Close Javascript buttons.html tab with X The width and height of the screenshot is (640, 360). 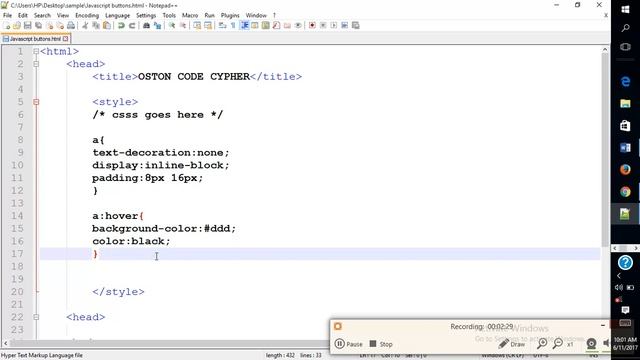(66, 39)
